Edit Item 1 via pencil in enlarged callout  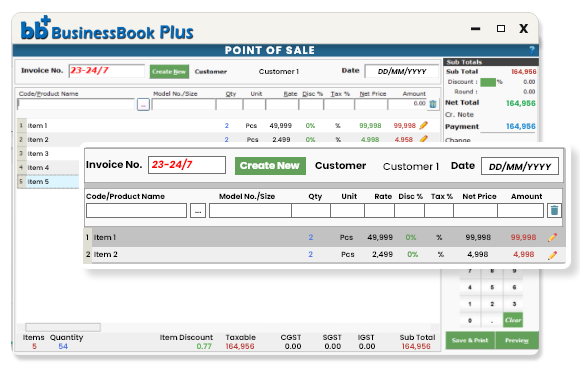tap(553, 237)
